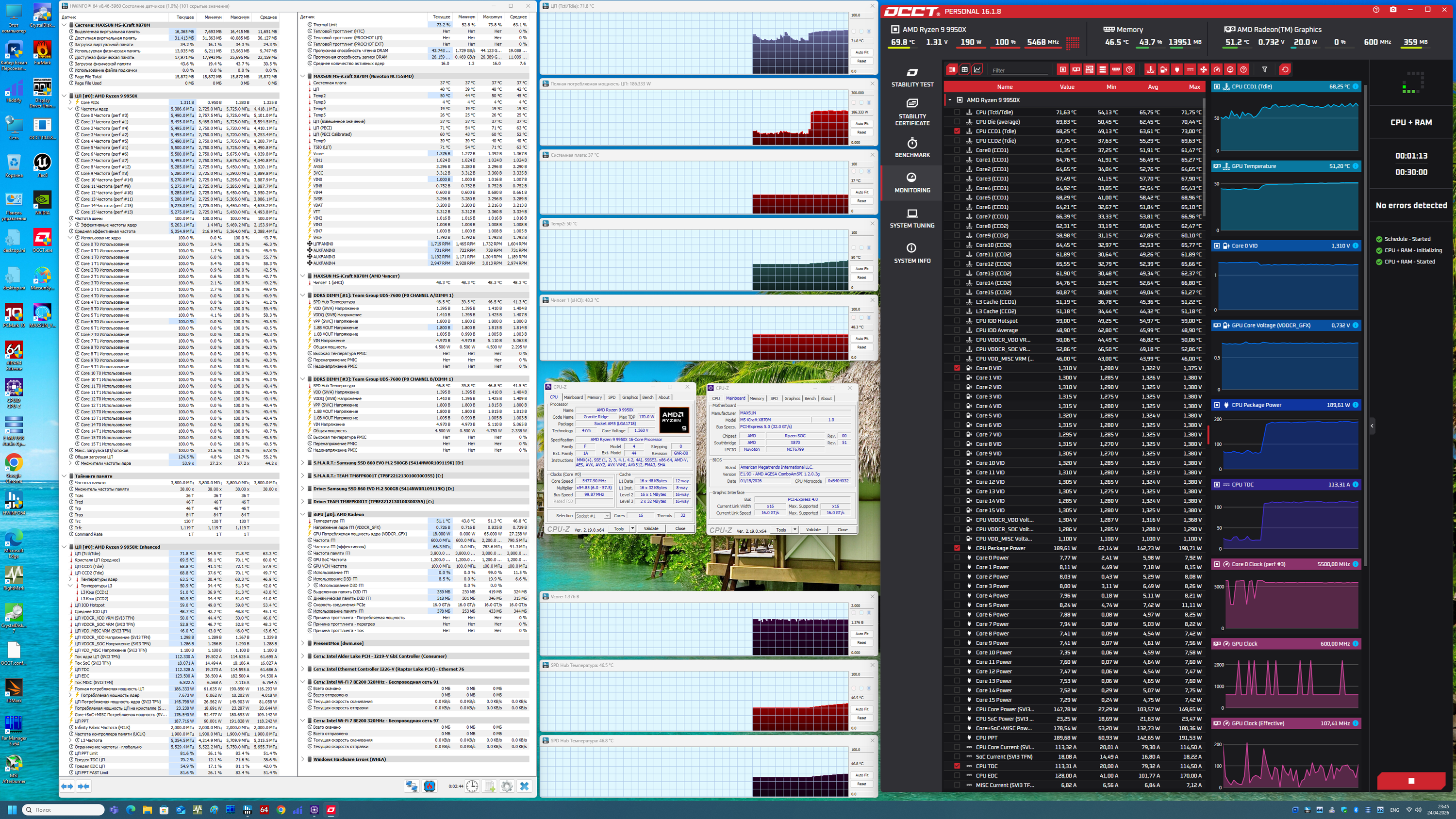Uncheck the CPU Package Power graph checkbox
The image size is (1456, 819).
(x=957, y=548)
